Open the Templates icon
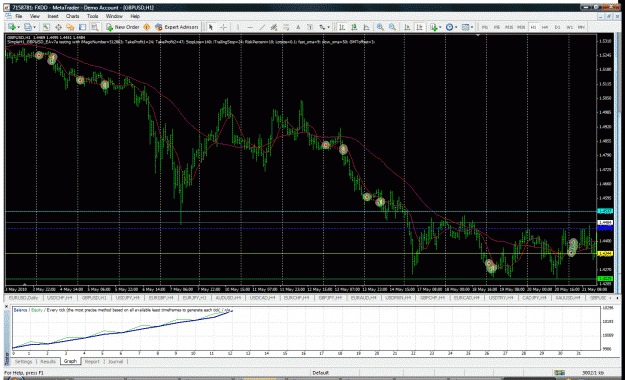Screen dimensions: 625x380 tap(465, 27)
